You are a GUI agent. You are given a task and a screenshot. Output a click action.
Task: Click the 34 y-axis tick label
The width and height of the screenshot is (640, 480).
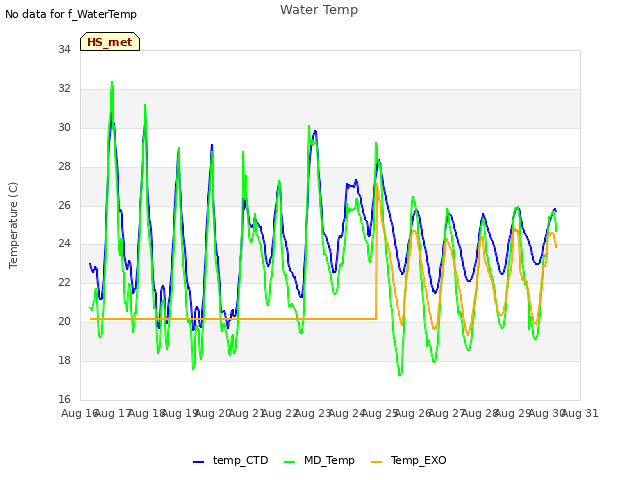tap(64, 49)
